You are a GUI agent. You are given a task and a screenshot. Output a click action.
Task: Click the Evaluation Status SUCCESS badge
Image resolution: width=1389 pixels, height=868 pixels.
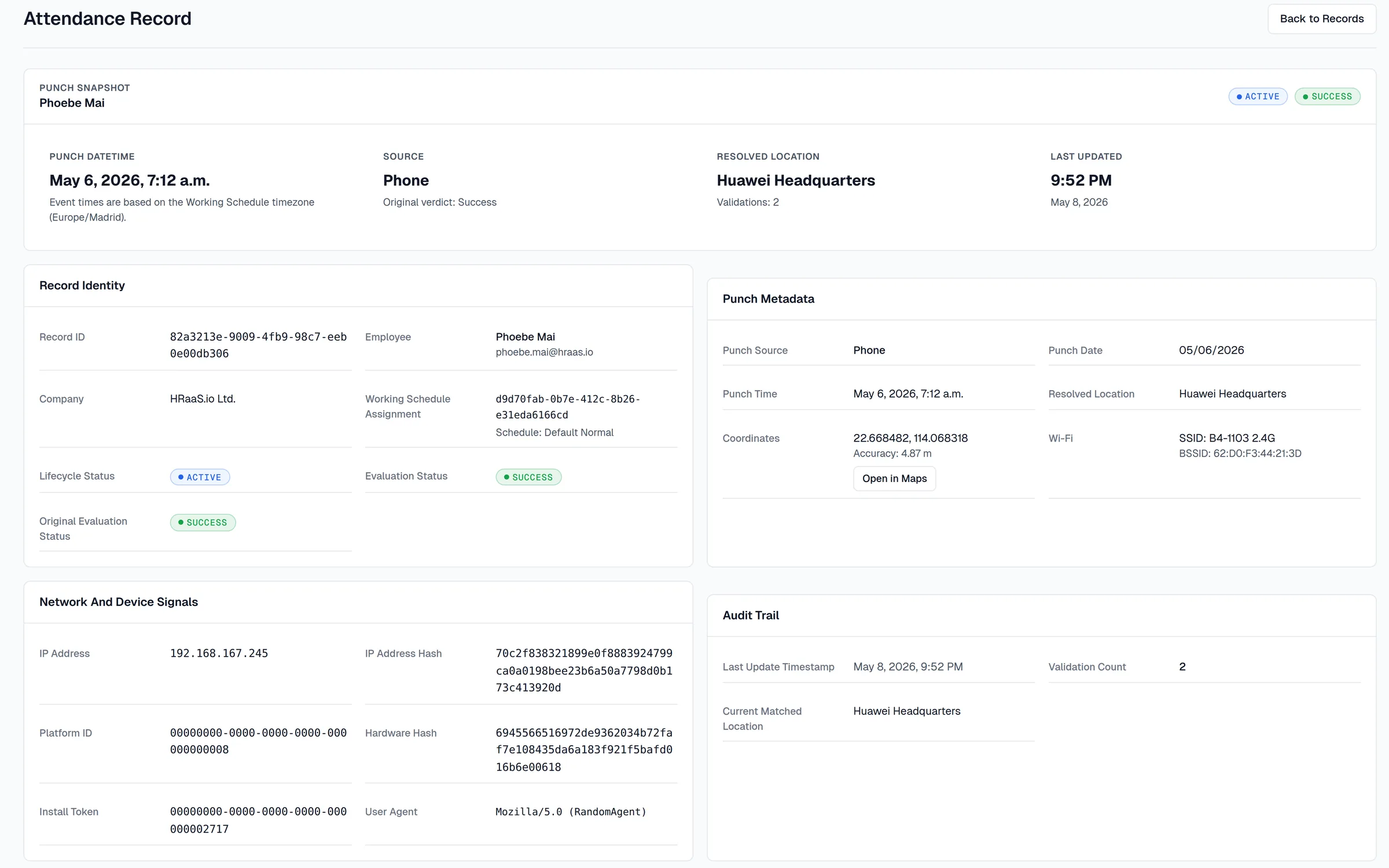(x=528, y=477)
